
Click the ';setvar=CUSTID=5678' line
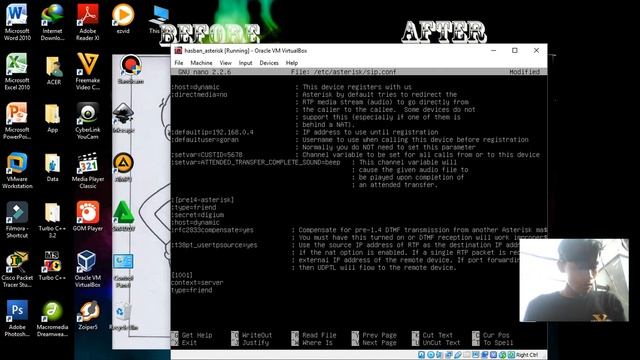click(x=207, y=155)
